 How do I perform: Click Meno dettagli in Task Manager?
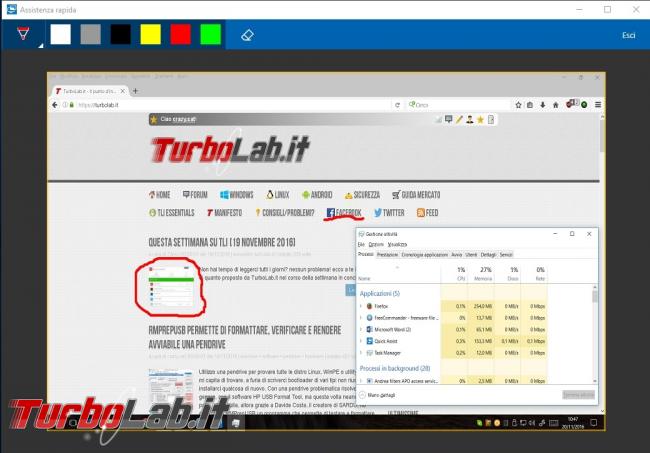click(377, 395)
